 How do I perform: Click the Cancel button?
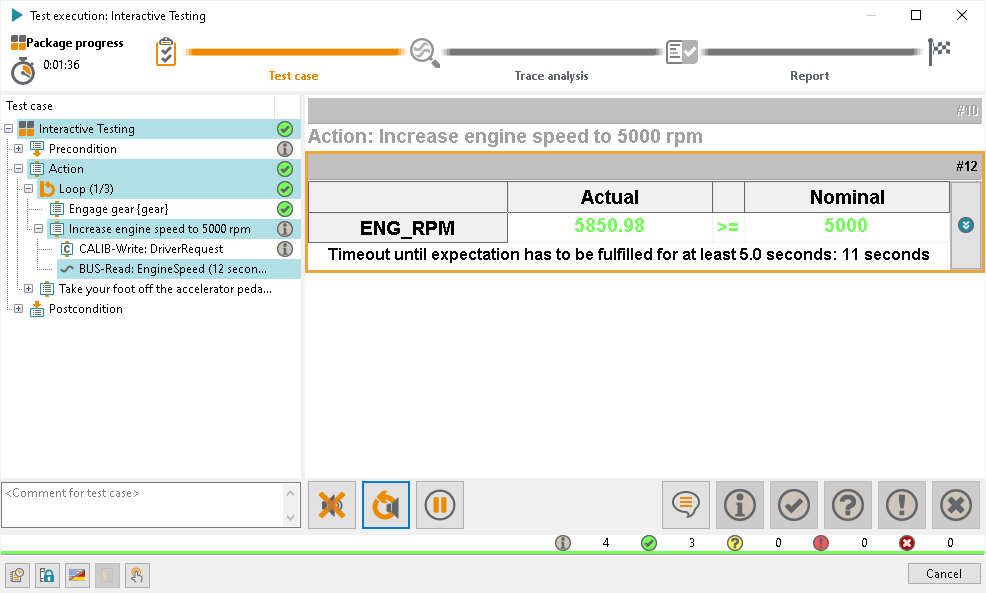click(944, 574)
